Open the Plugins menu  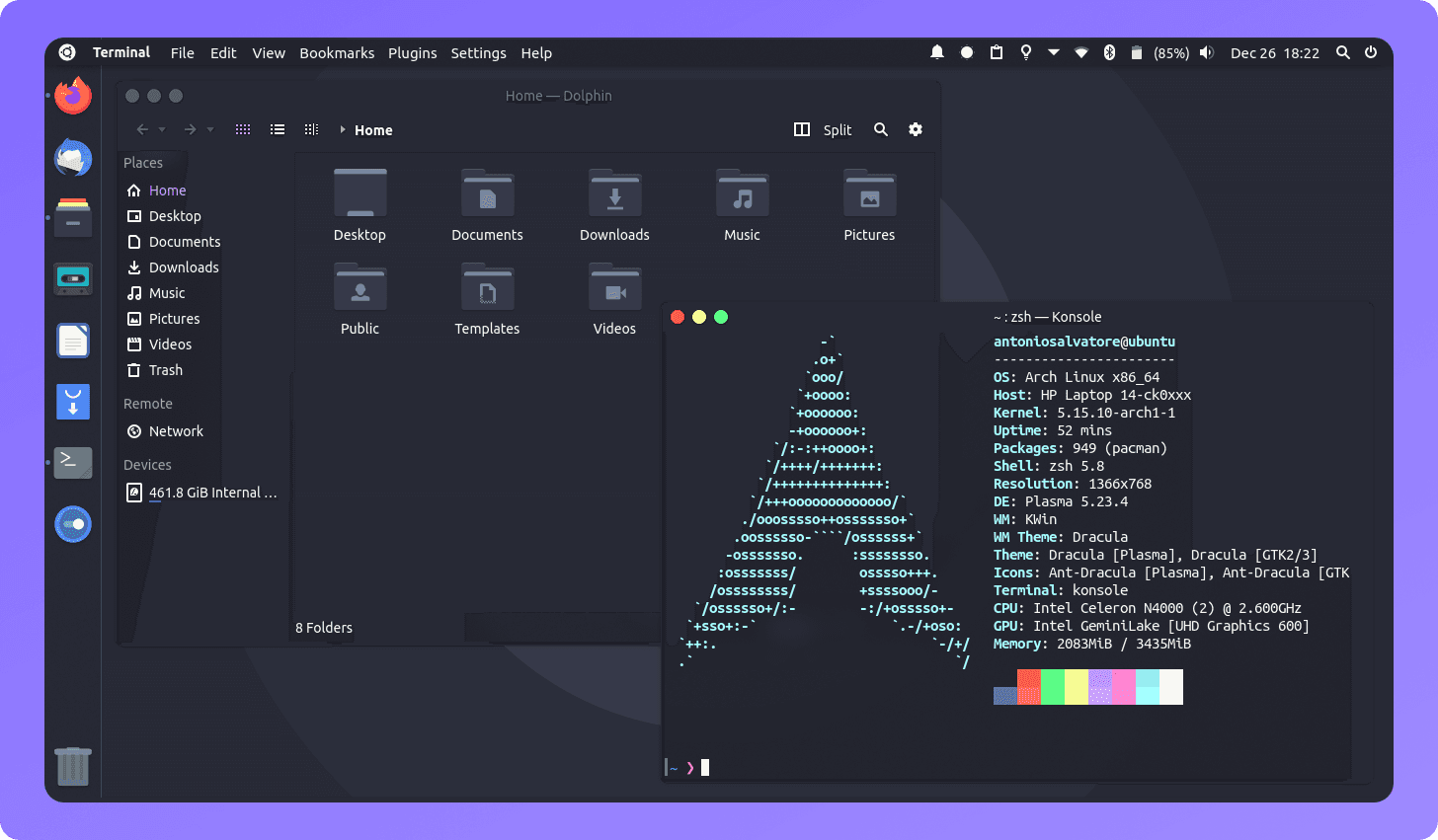pos(412,53)
